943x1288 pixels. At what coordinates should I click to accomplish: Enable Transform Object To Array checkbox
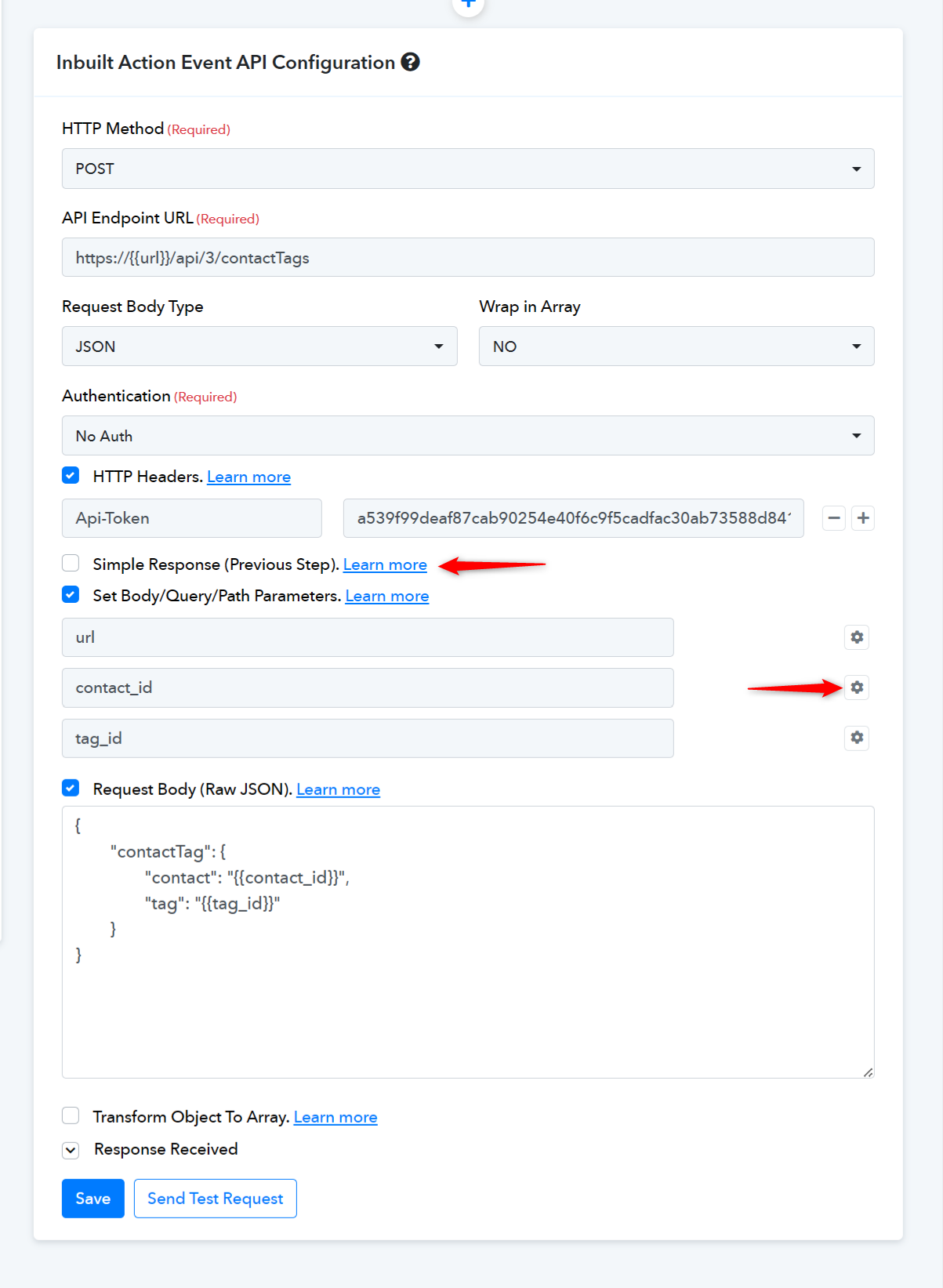pos(71,1116)
